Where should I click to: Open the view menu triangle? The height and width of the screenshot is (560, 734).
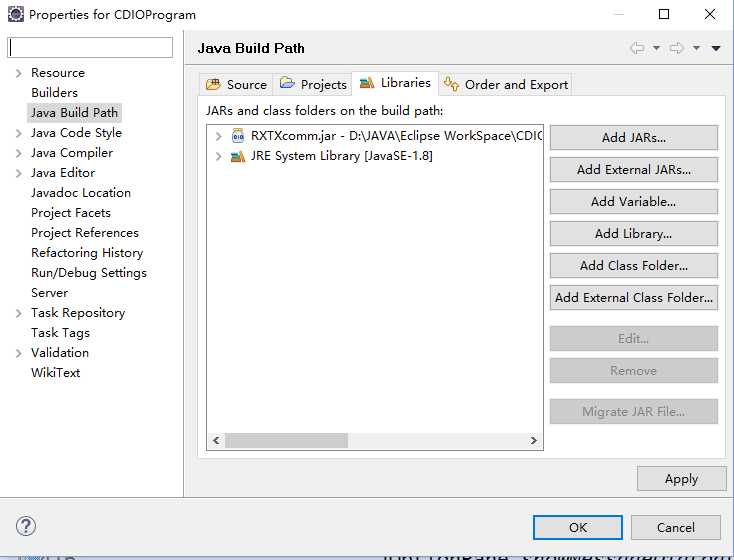(x=716, y=48)
